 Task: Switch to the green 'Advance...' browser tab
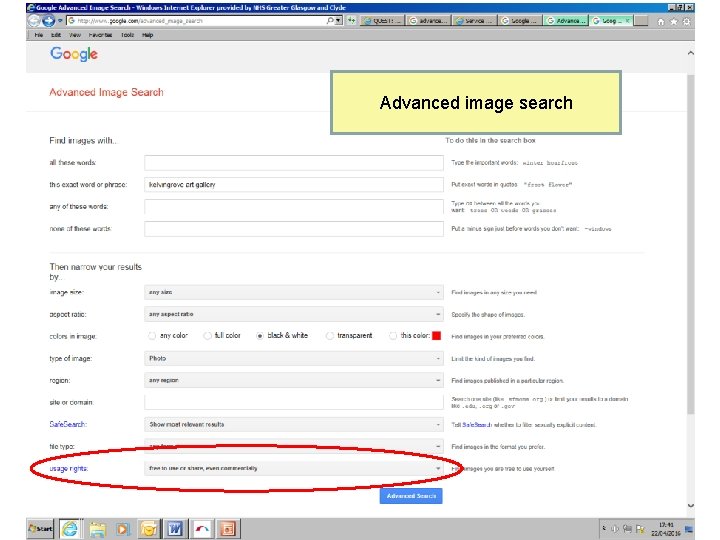[567, 21]
